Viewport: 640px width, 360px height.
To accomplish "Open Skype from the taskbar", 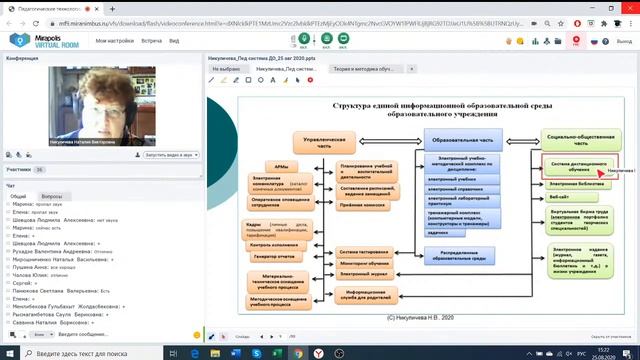I will (x=256, y=353).
